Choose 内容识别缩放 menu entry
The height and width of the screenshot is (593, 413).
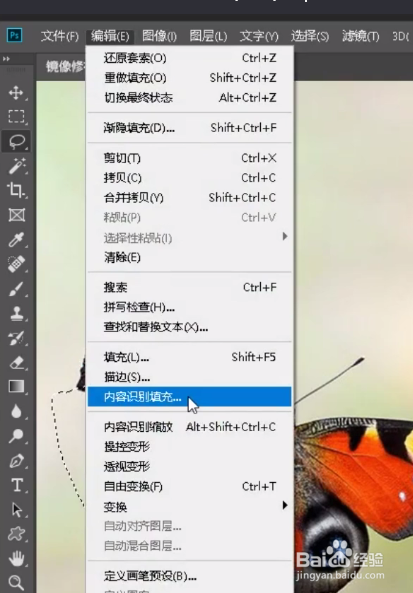pos(190,427)
